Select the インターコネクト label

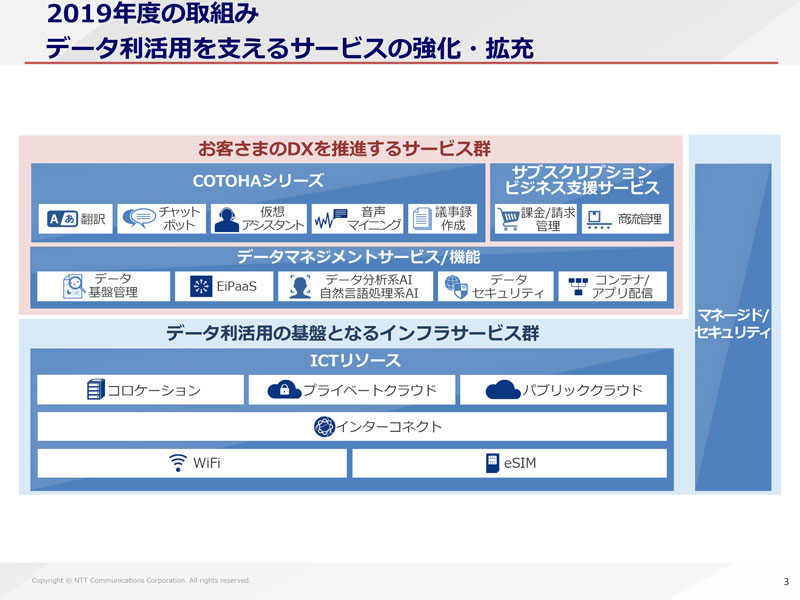coord(389,427)
